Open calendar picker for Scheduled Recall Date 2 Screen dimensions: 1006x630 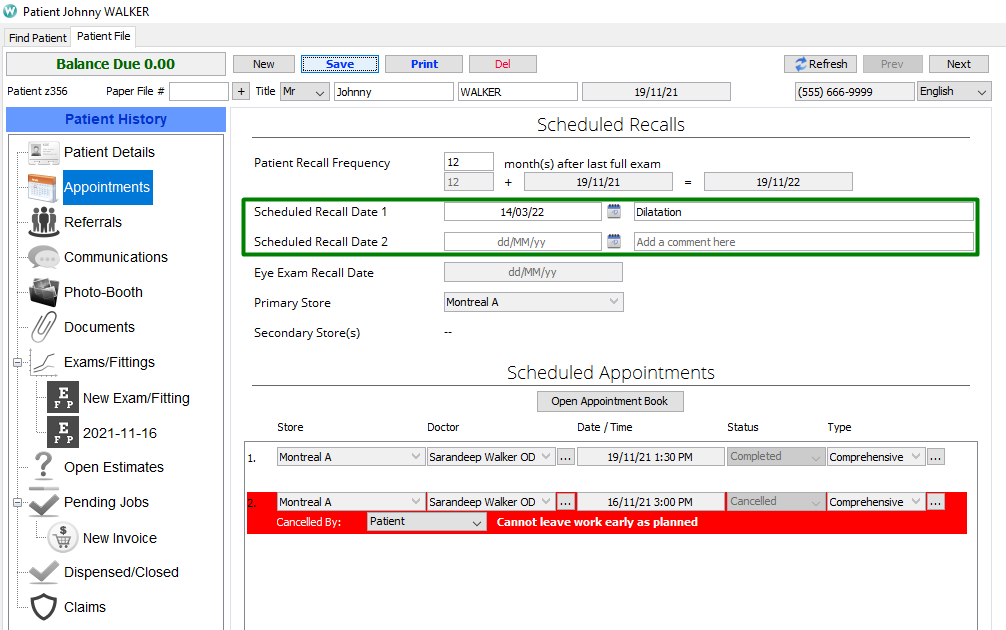(614, 241)
